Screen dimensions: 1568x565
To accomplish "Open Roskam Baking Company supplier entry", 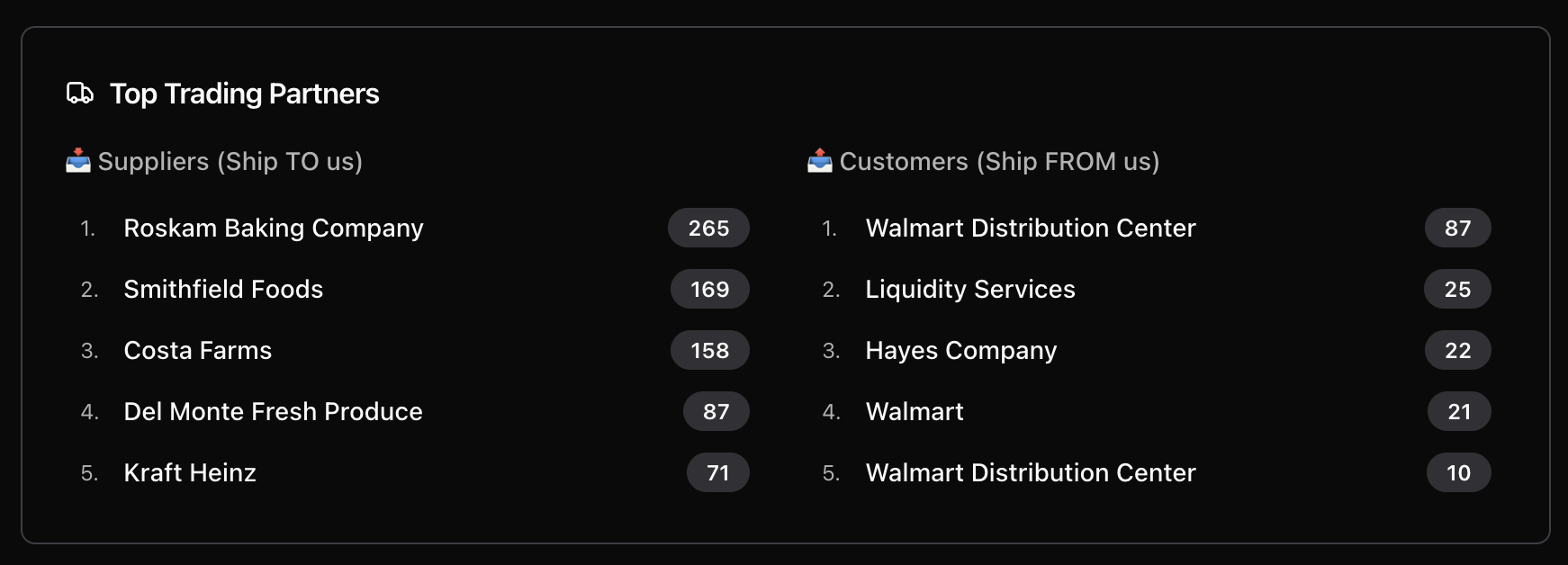I will 273,229.
